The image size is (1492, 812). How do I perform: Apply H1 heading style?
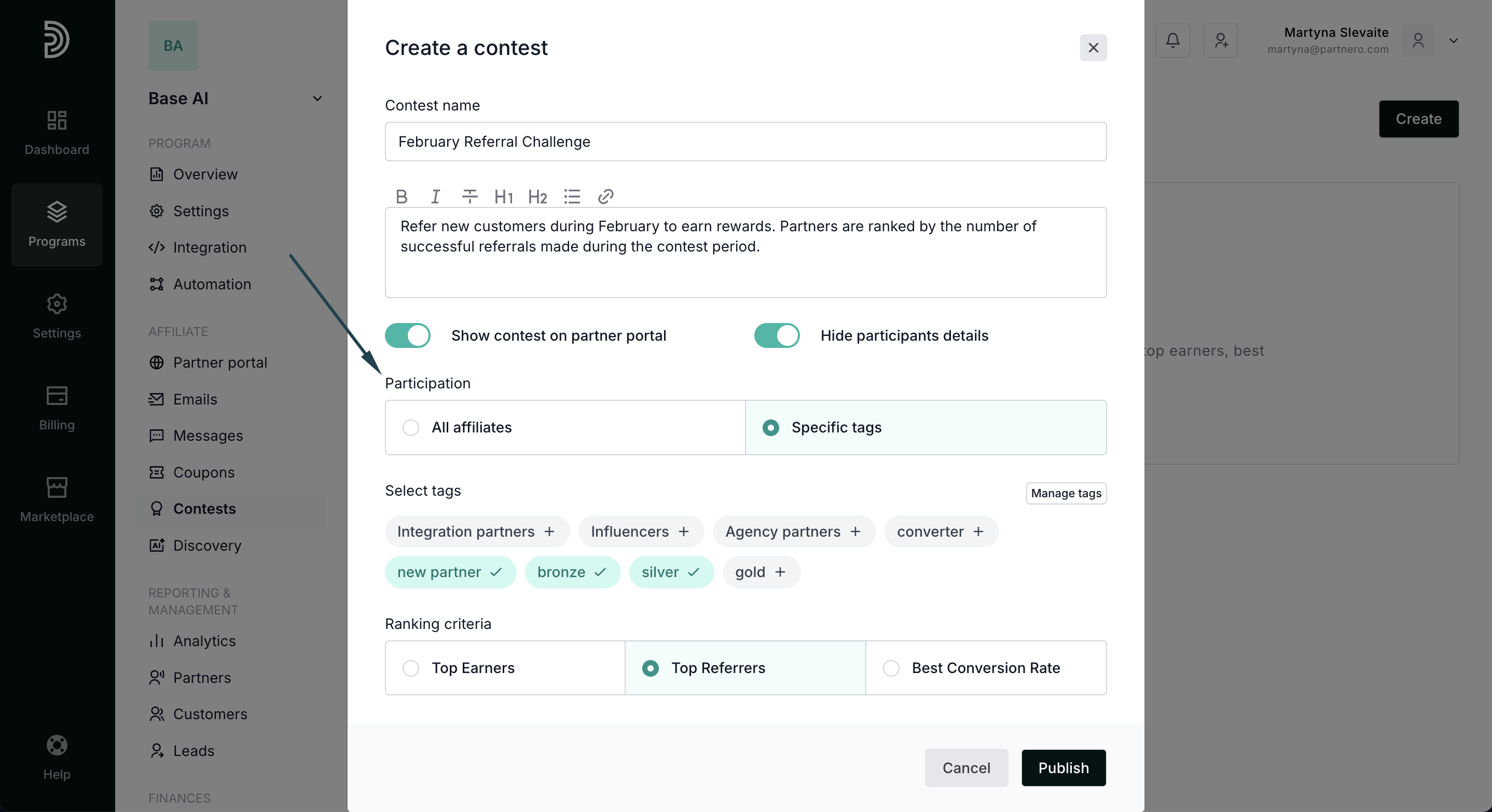pyautogui.click(x=503, y=197)
